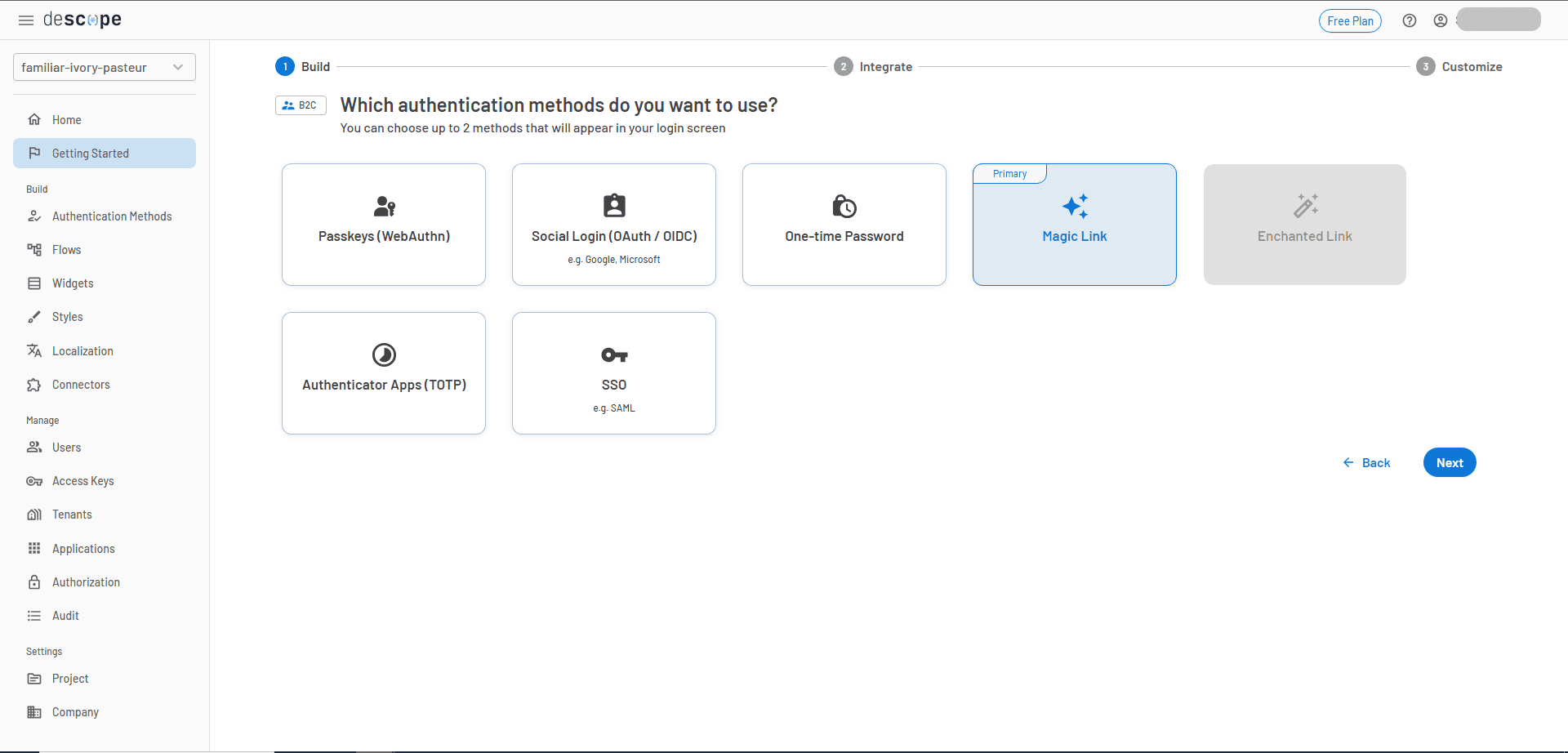Image resolution: width=1568 pixels, height=753 pixels.
Task: Open the Localization translation icon
Action: pos(34,350)
